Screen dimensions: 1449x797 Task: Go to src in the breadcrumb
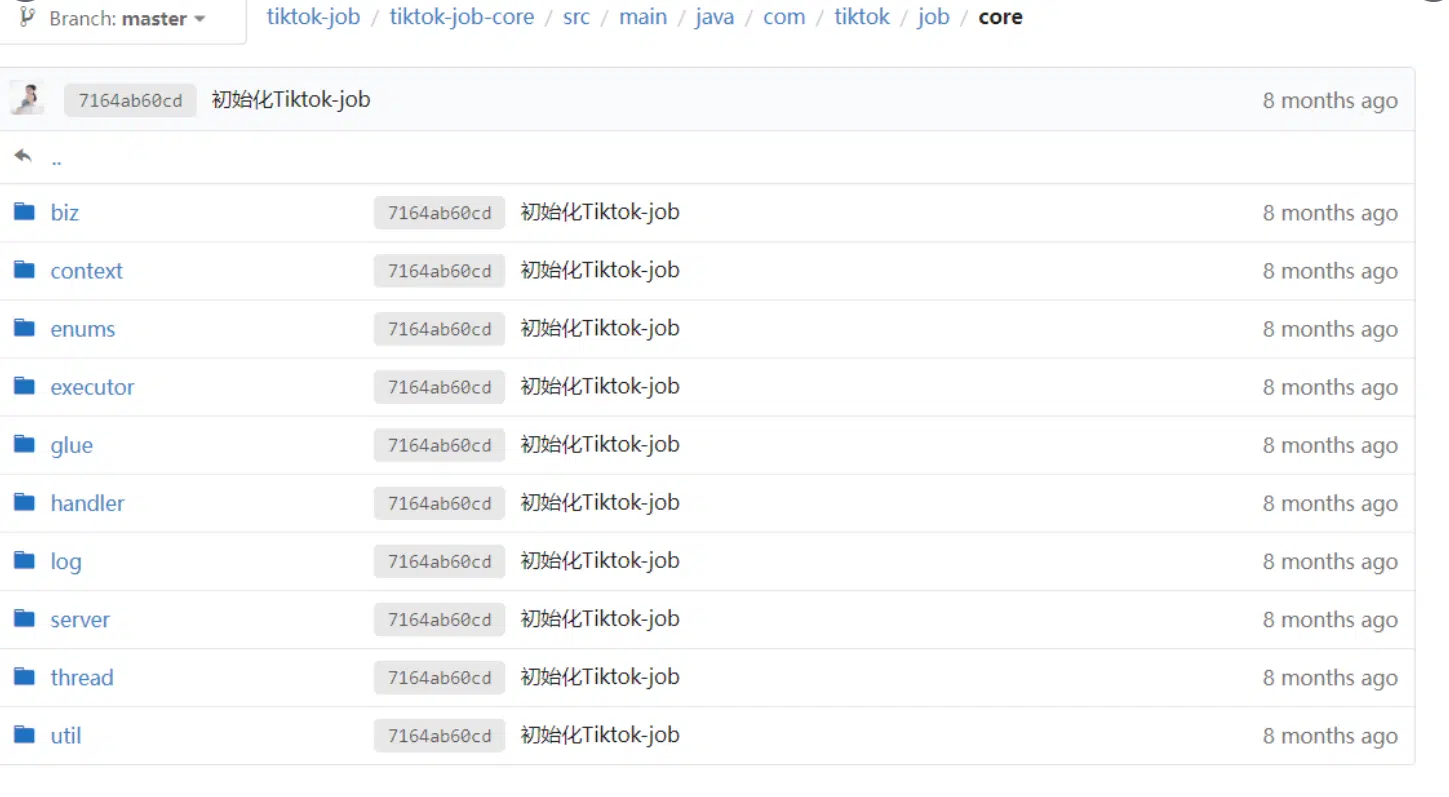[575, 17]
